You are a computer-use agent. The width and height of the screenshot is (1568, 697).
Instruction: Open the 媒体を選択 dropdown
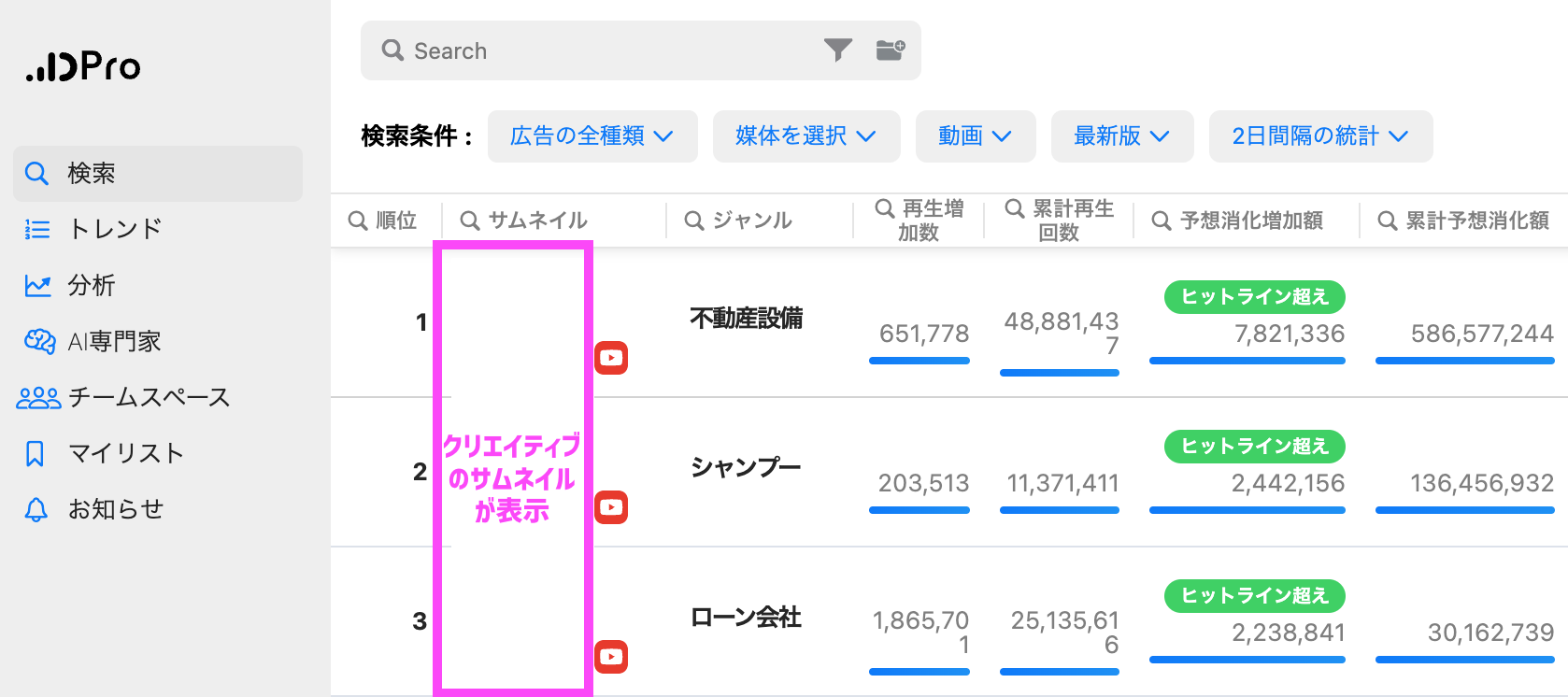click(805, 136)
